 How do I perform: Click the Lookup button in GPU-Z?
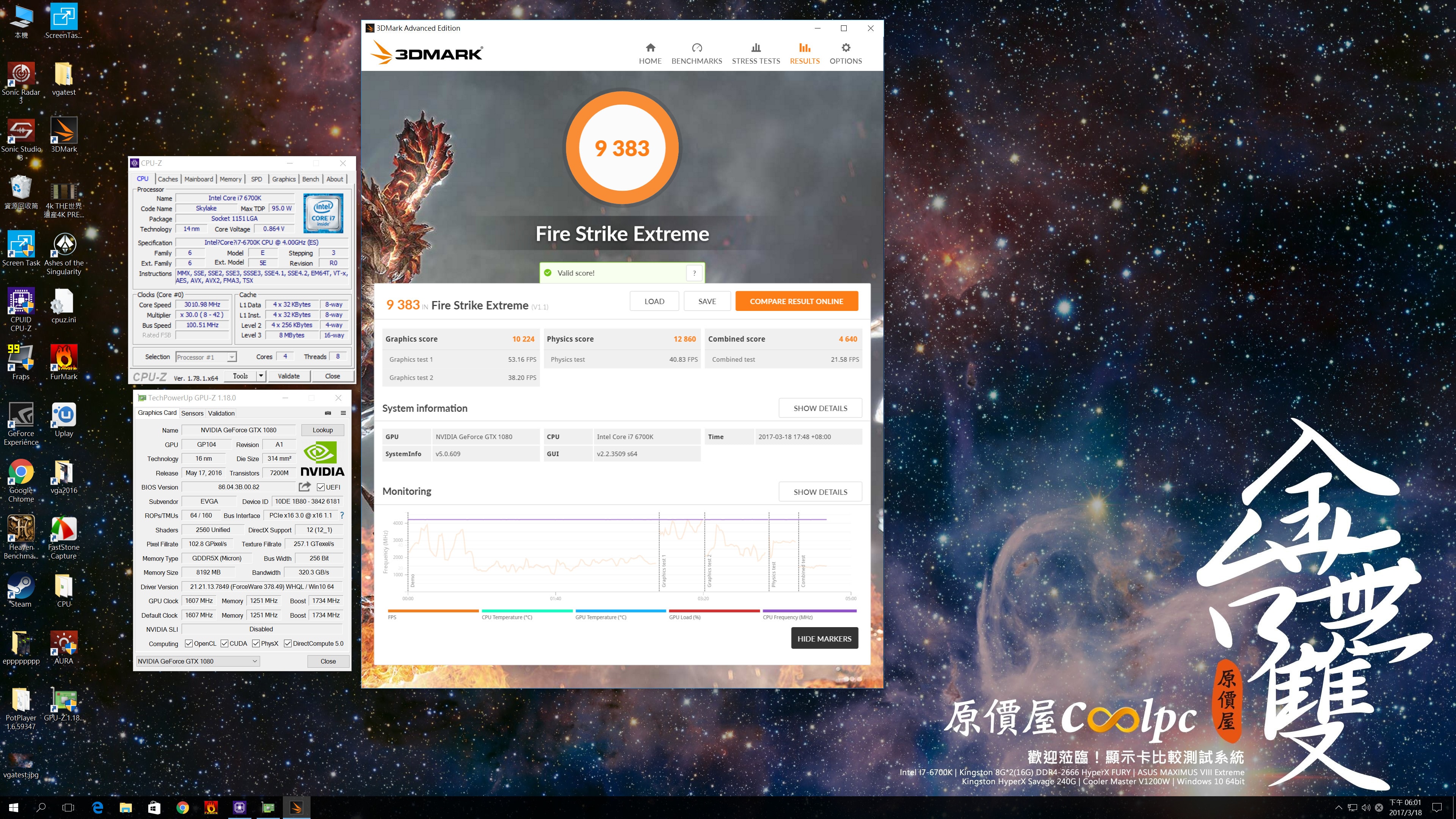click(x=322, y=430)
